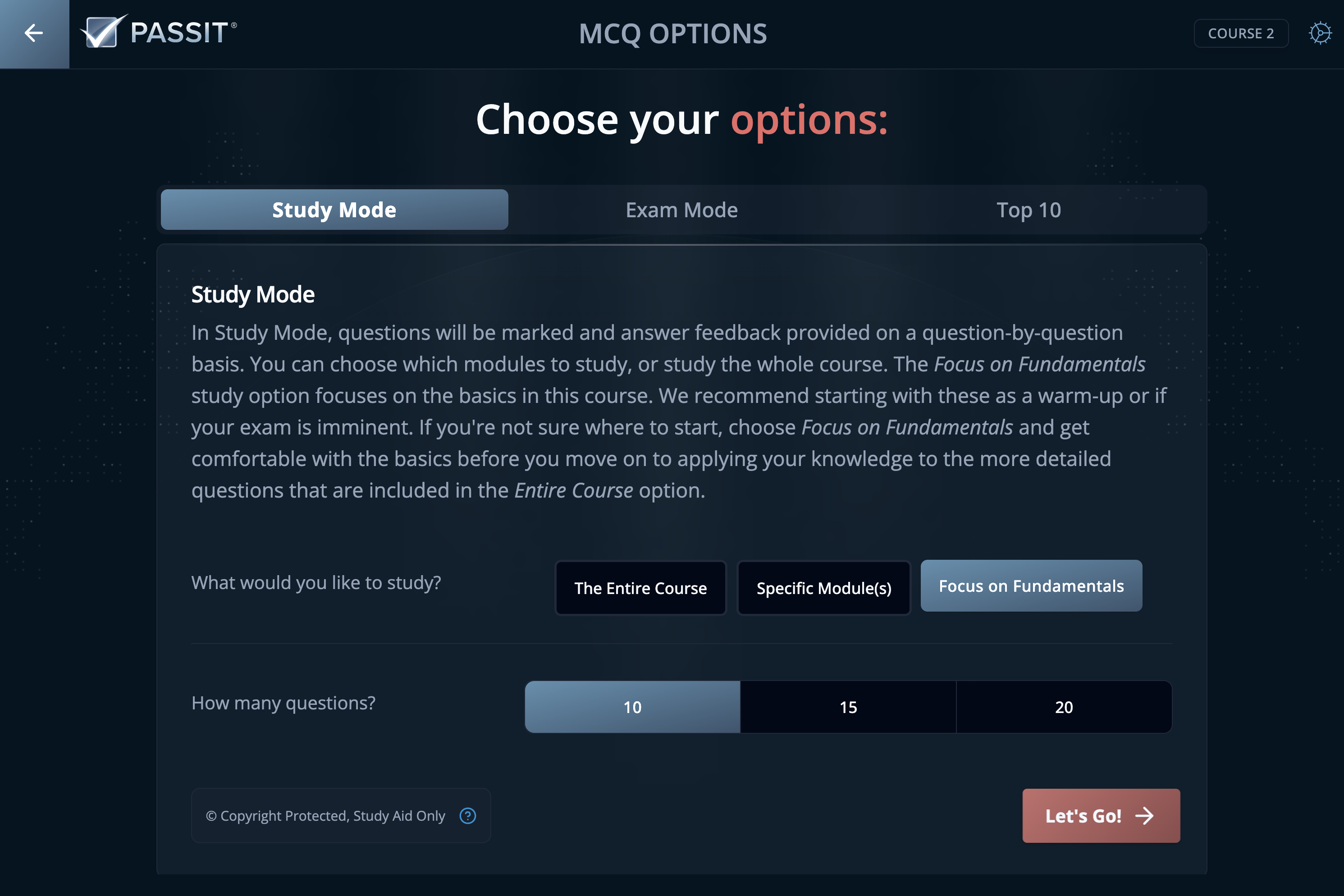Click the COURSE 2 button
Image resolution: width=1344 pixels, height=896 pixels.
click(1241, 33)
